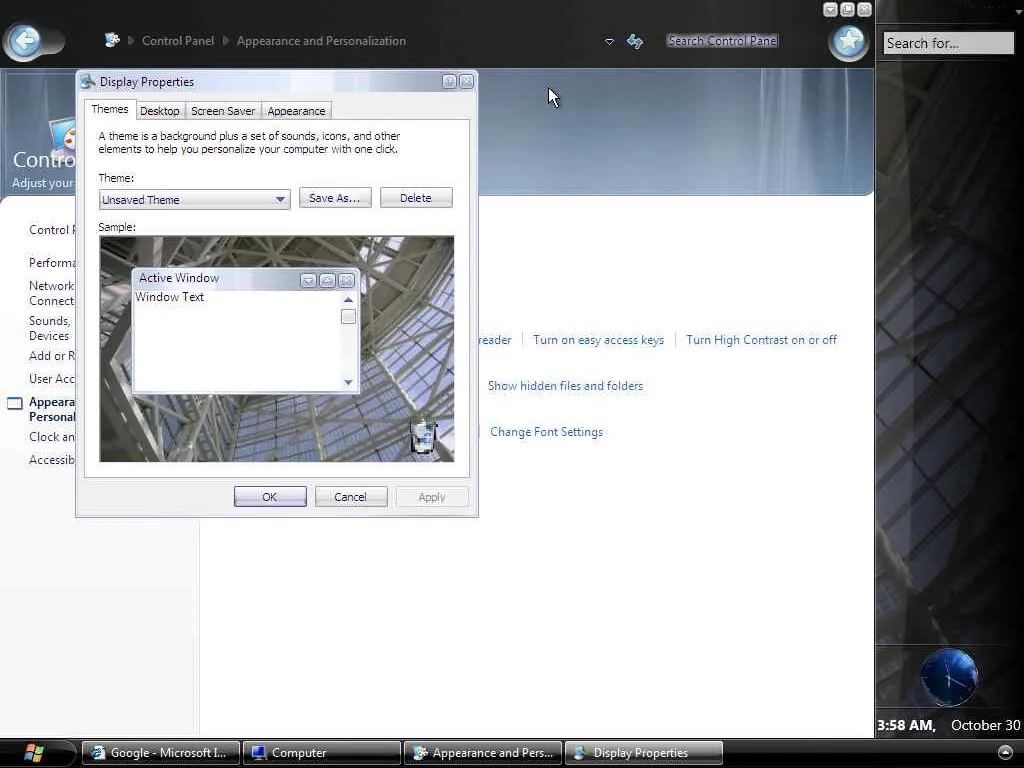Click the Display Properties title bar icon
The image size is (1024, 768).
click(88, 82)
